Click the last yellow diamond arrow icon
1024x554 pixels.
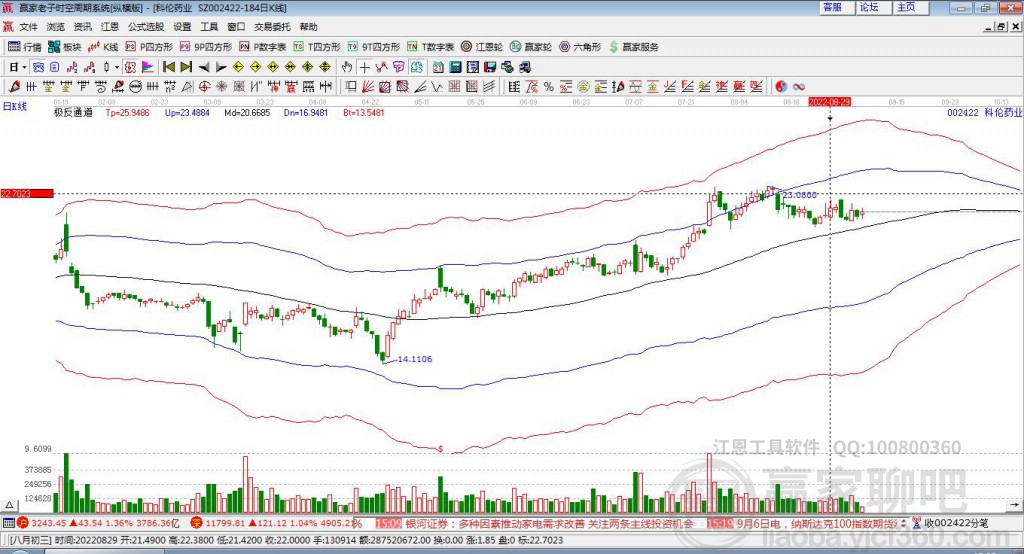325,67
